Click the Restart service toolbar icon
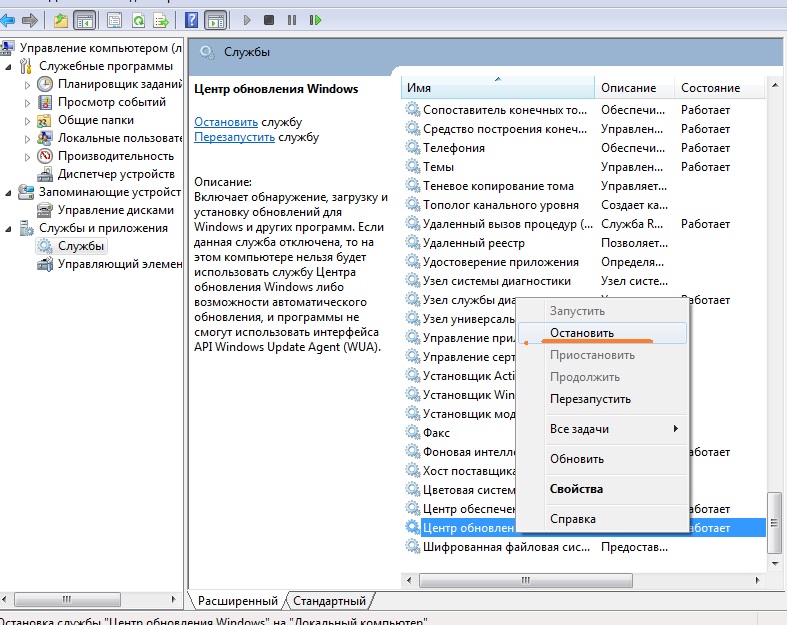This screenshot has height=625, width=787. coord(315,20)
